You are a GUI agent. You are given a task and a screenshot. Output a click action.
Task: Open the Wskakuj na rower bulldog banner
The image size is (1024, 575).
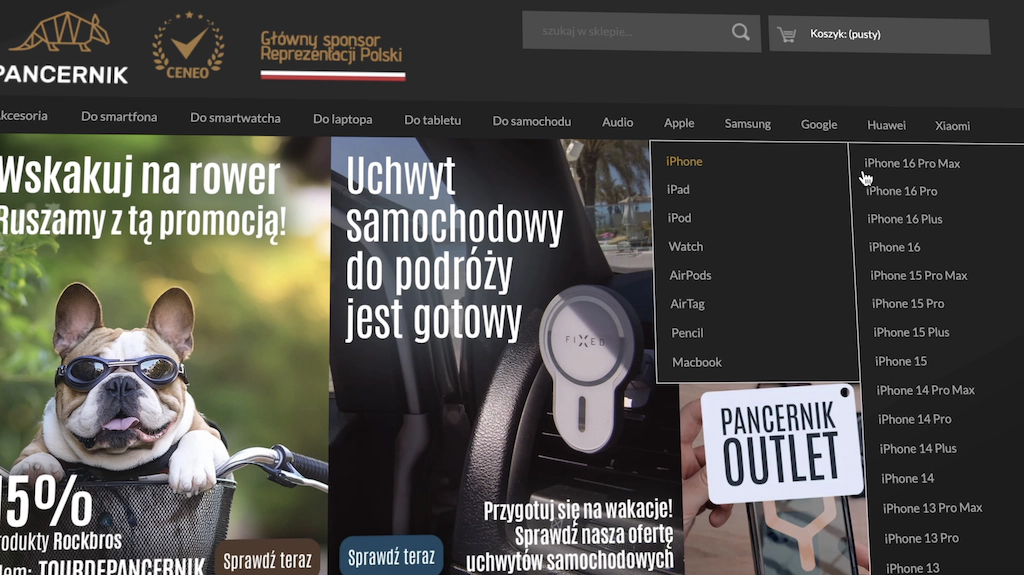tap(163, 355)
